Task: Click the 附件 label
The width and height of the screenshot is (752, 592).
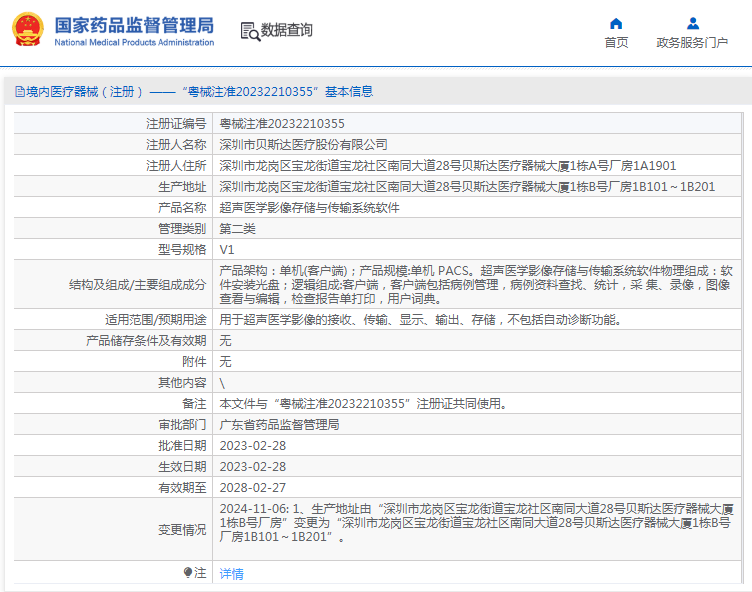Action: point(194,362)
